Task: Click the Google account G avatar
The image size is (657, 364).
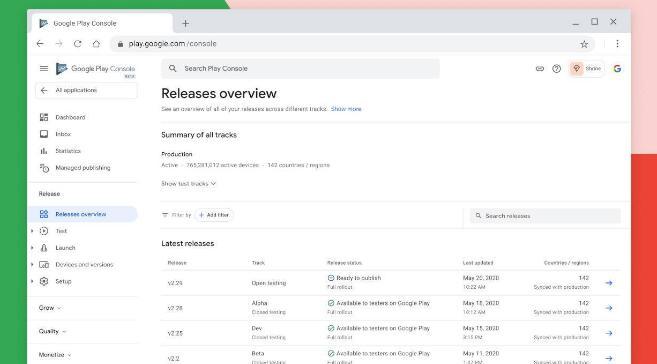Action: (617, 69)
